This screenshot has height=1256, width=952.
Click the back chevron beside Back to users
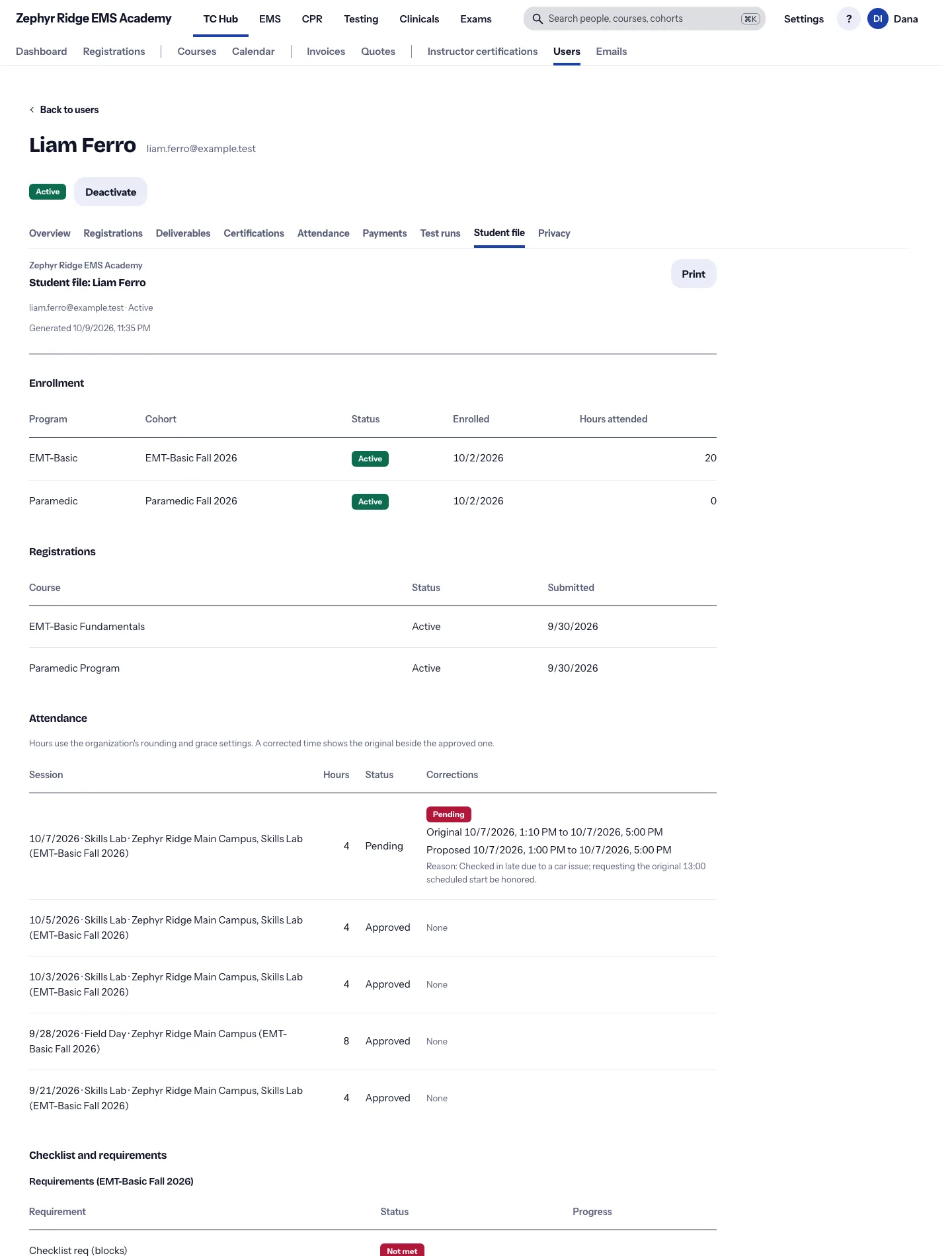coord(32,110)
